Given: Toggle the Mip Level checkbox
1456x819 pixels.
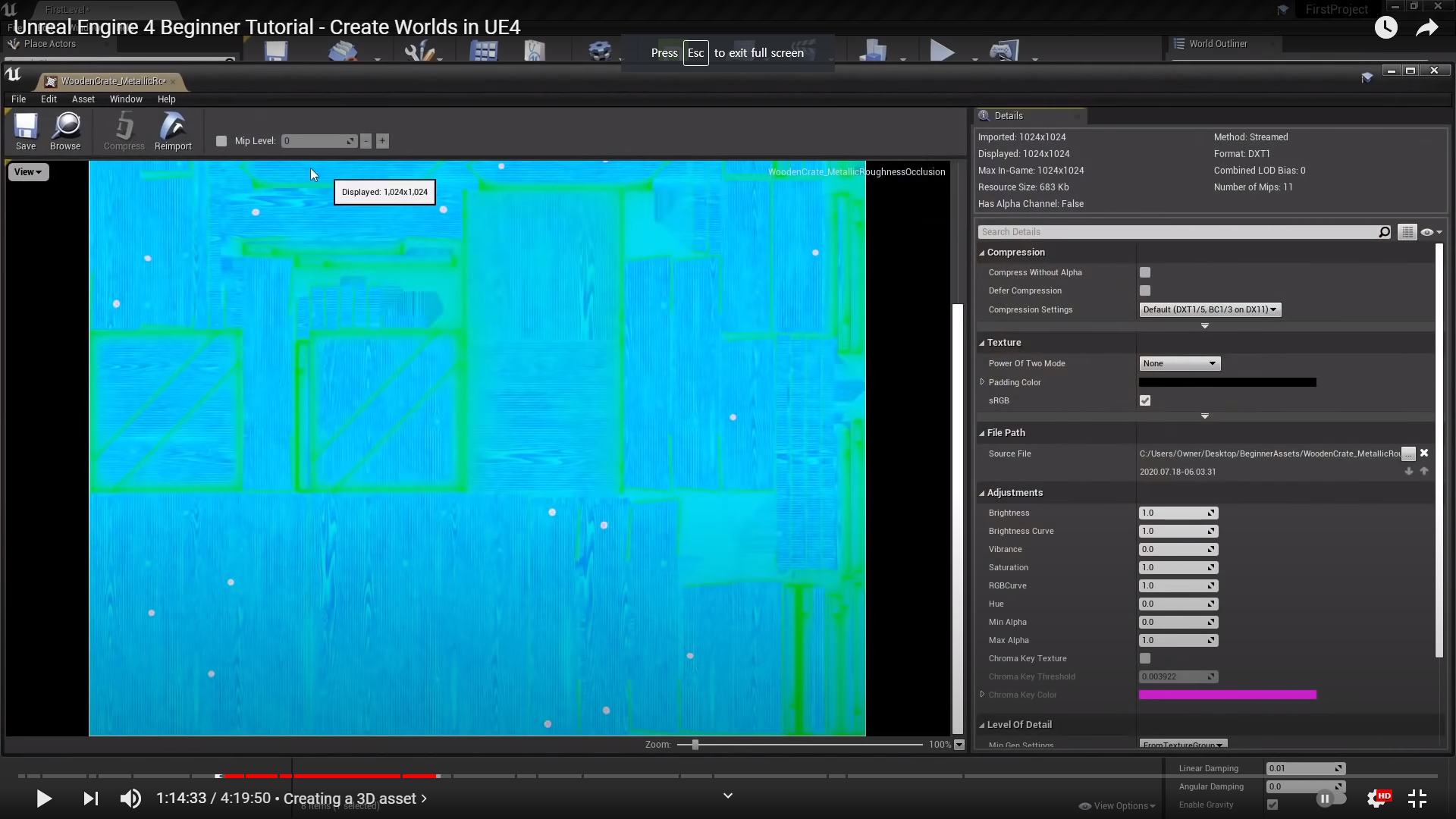Looking at the screenshot, I should (221, 141).
